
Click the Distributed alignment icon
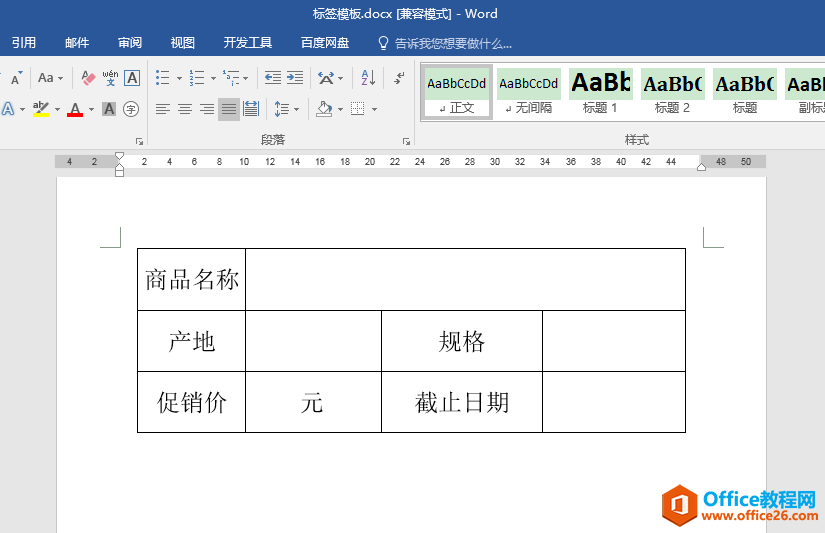(x=251, y=109)
